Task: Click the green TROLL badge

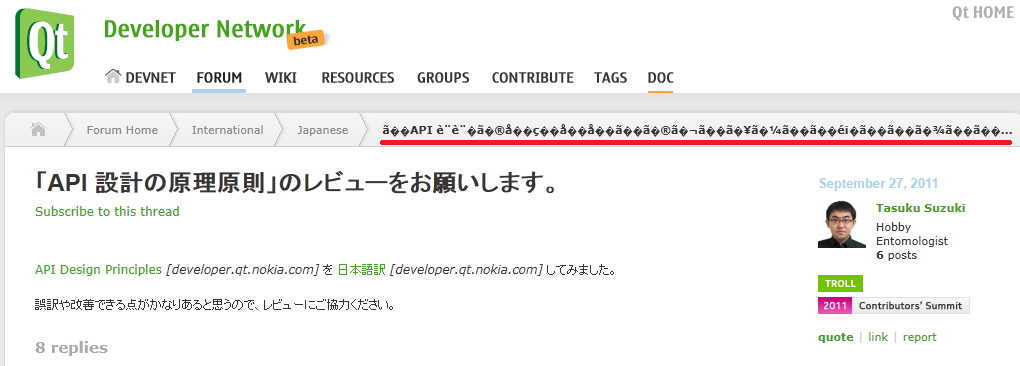Action: point(840,283)
